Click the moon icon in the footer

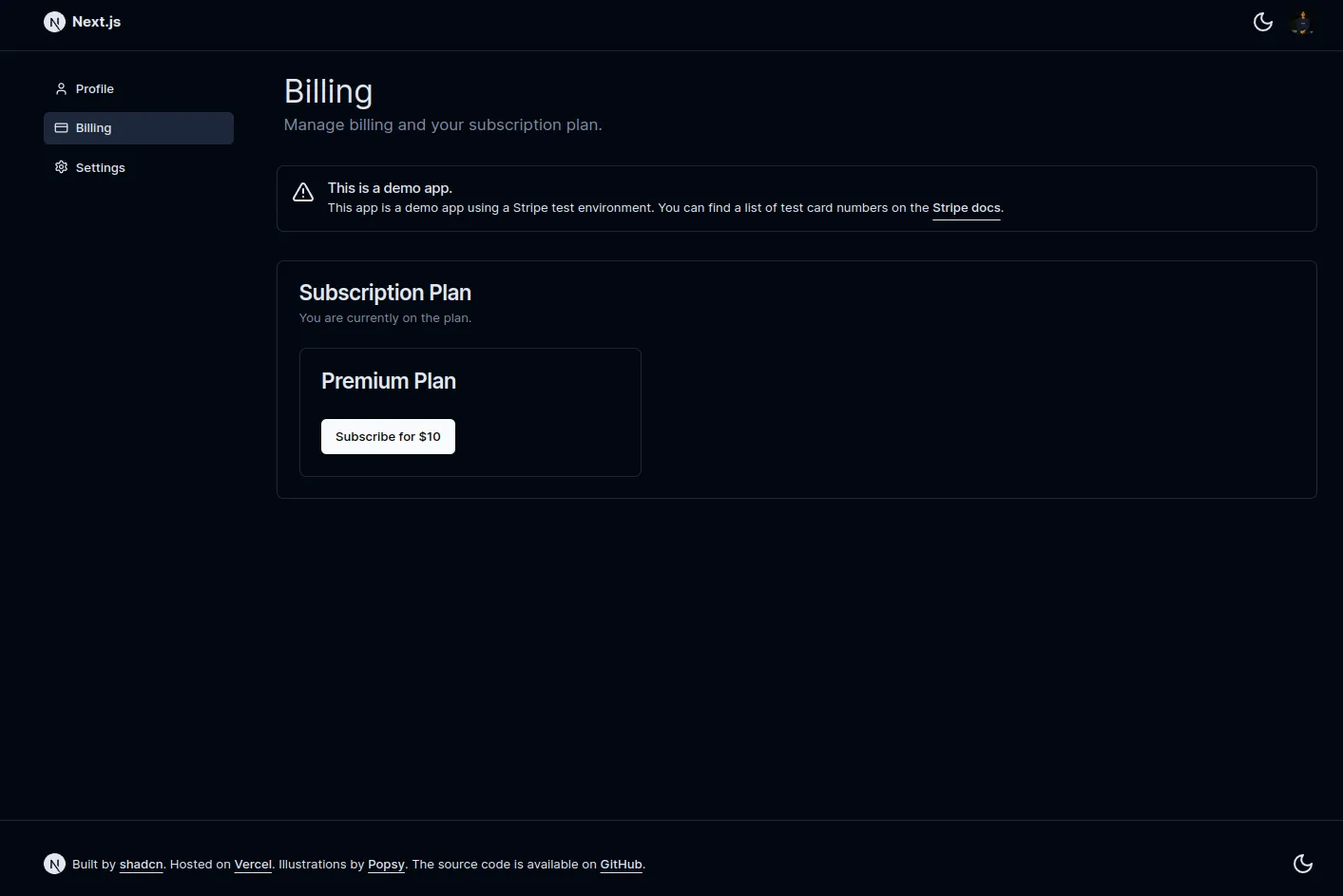tap(1303, 864)
